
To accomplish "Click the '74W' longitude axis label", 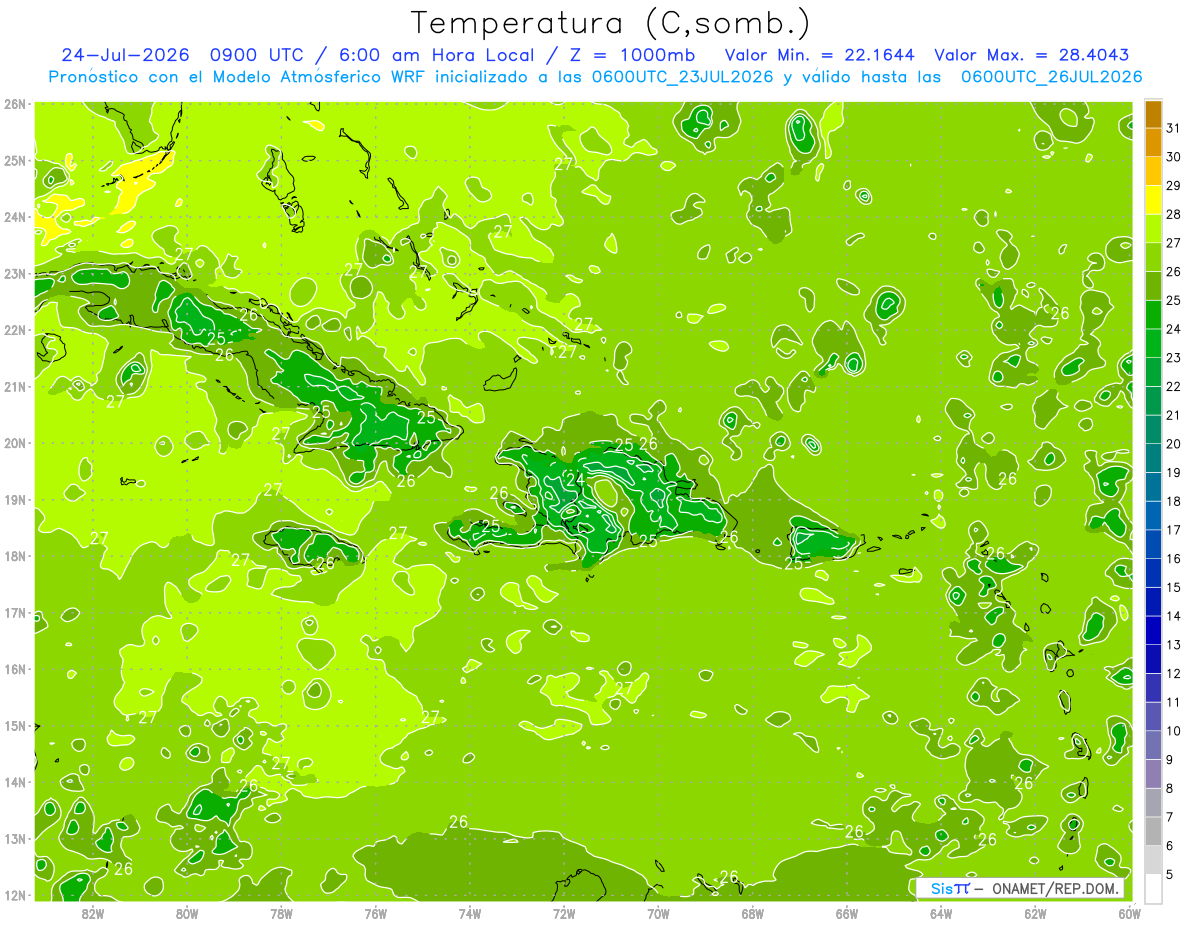I will 469,913.
